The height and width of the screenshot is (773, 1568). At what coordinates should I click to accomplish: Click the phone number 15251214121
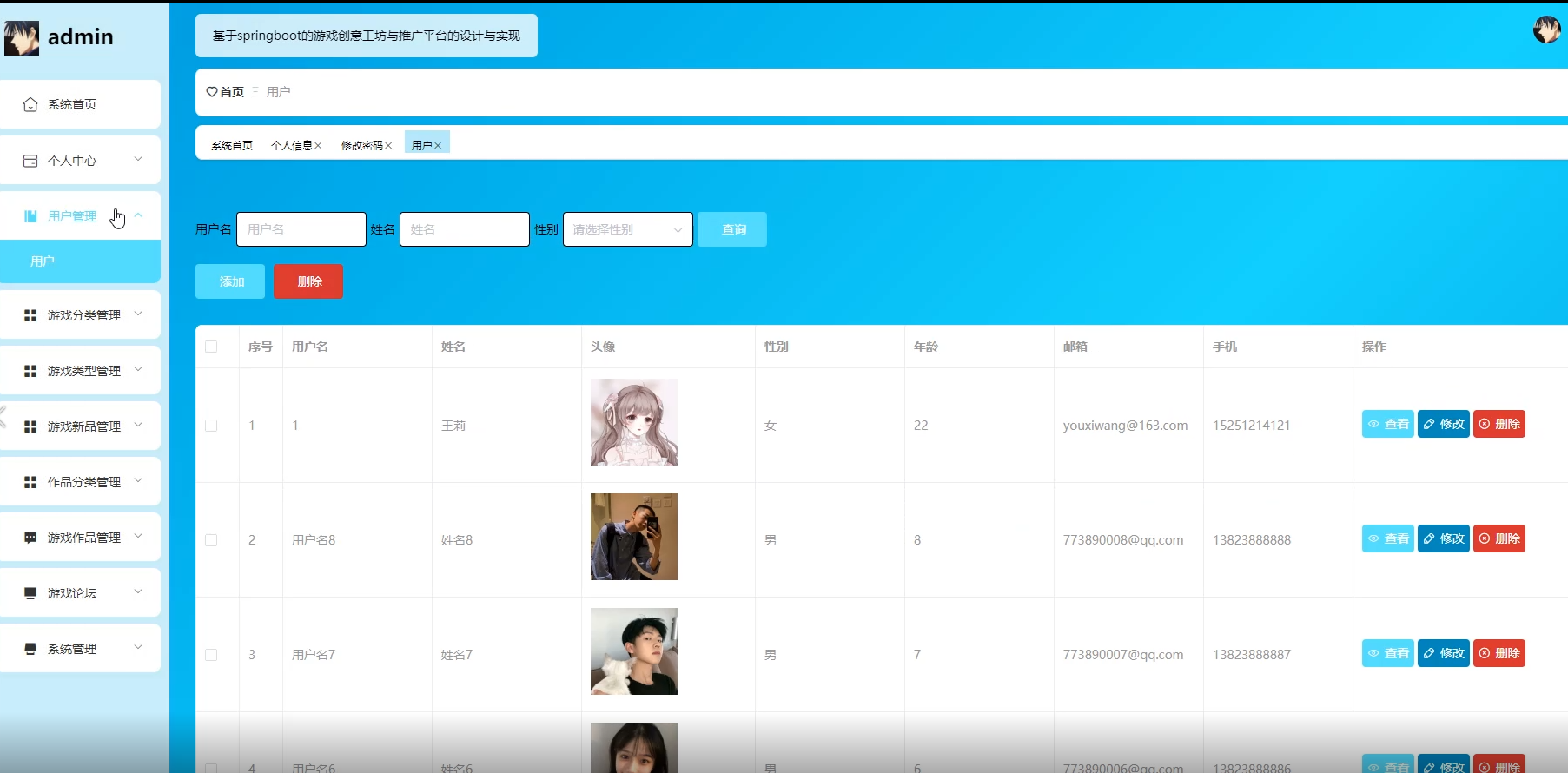[1252, 426]
